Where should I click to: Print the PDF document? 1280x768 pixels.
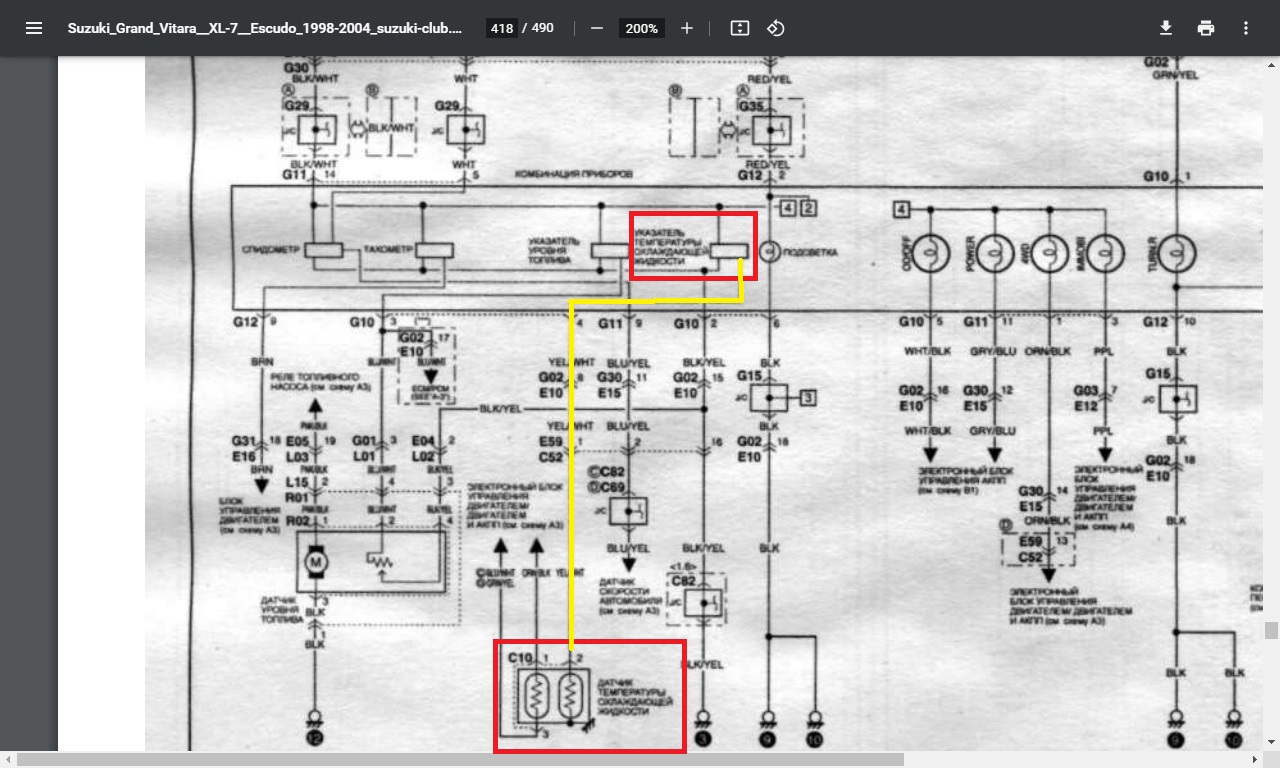(x=1206, y=28)
